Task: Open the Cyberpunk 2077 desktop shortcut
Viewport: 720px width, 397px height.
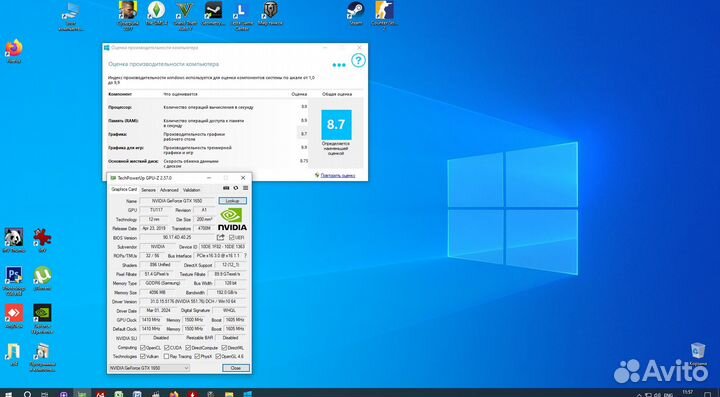Action: click(x=128, y=15)
